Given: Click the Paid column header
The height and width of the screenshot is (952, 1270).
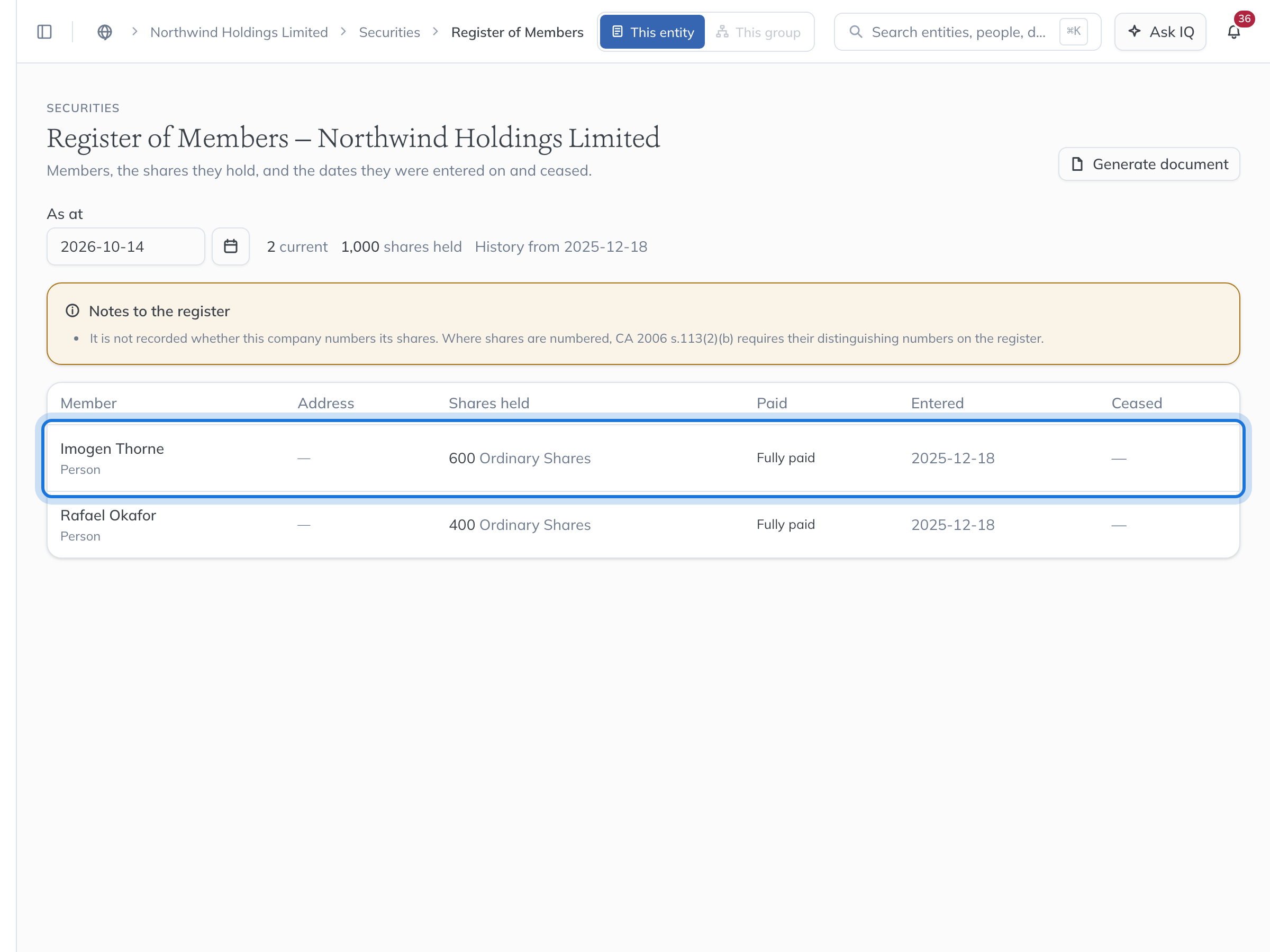Looking at the screenshot, I should coord(772,403).
